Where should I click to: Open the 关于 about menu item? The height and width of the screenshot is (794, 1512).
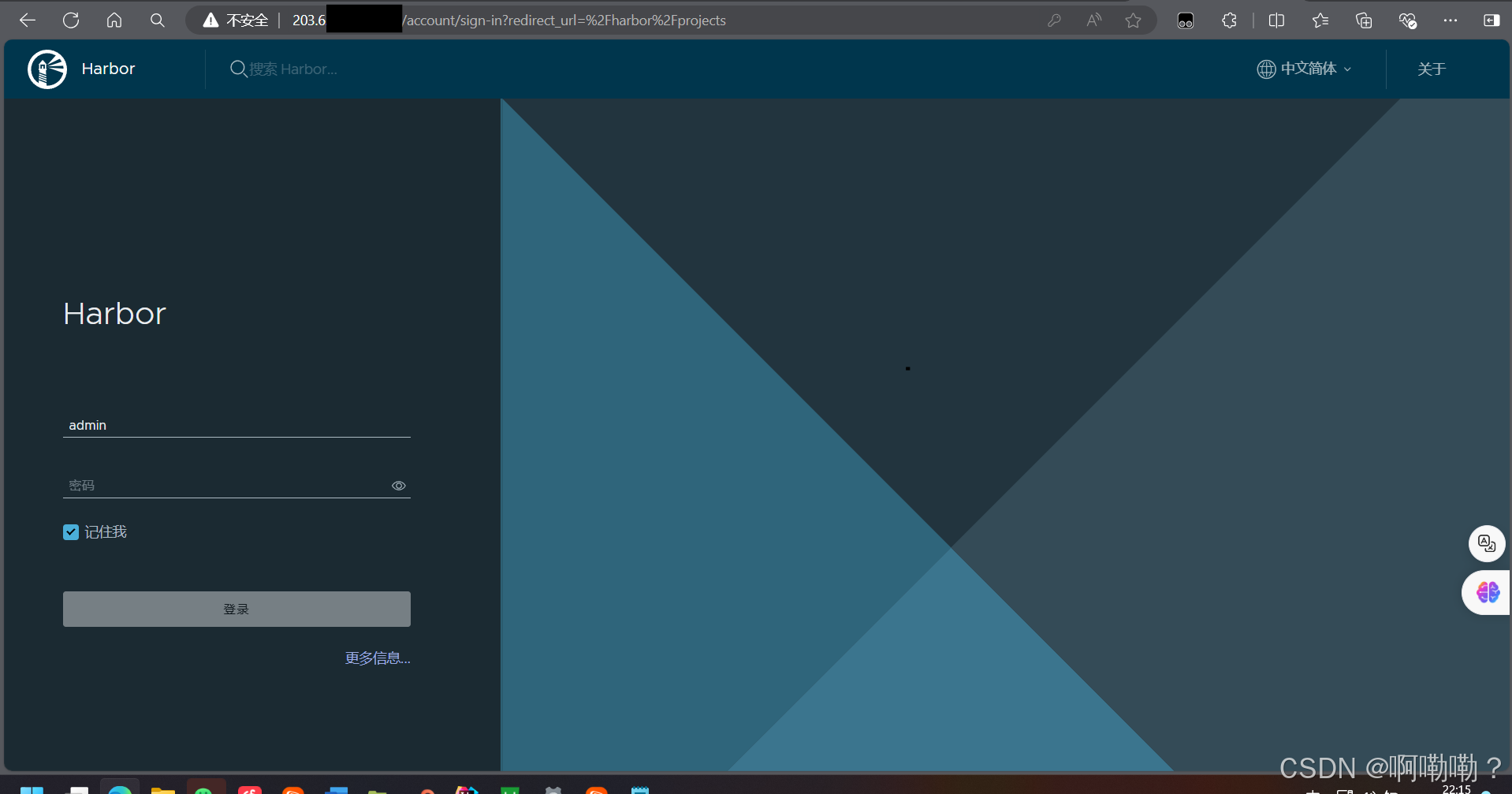point(1432,69)
